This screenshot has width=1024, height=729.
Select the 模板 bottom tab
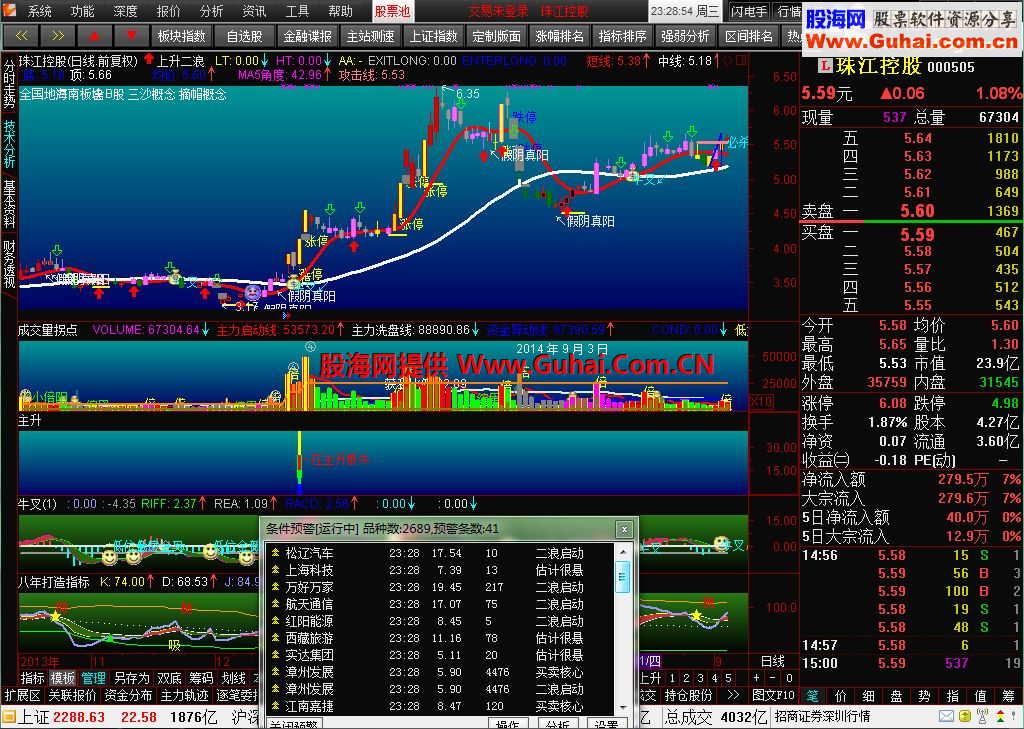click(63, 678)
